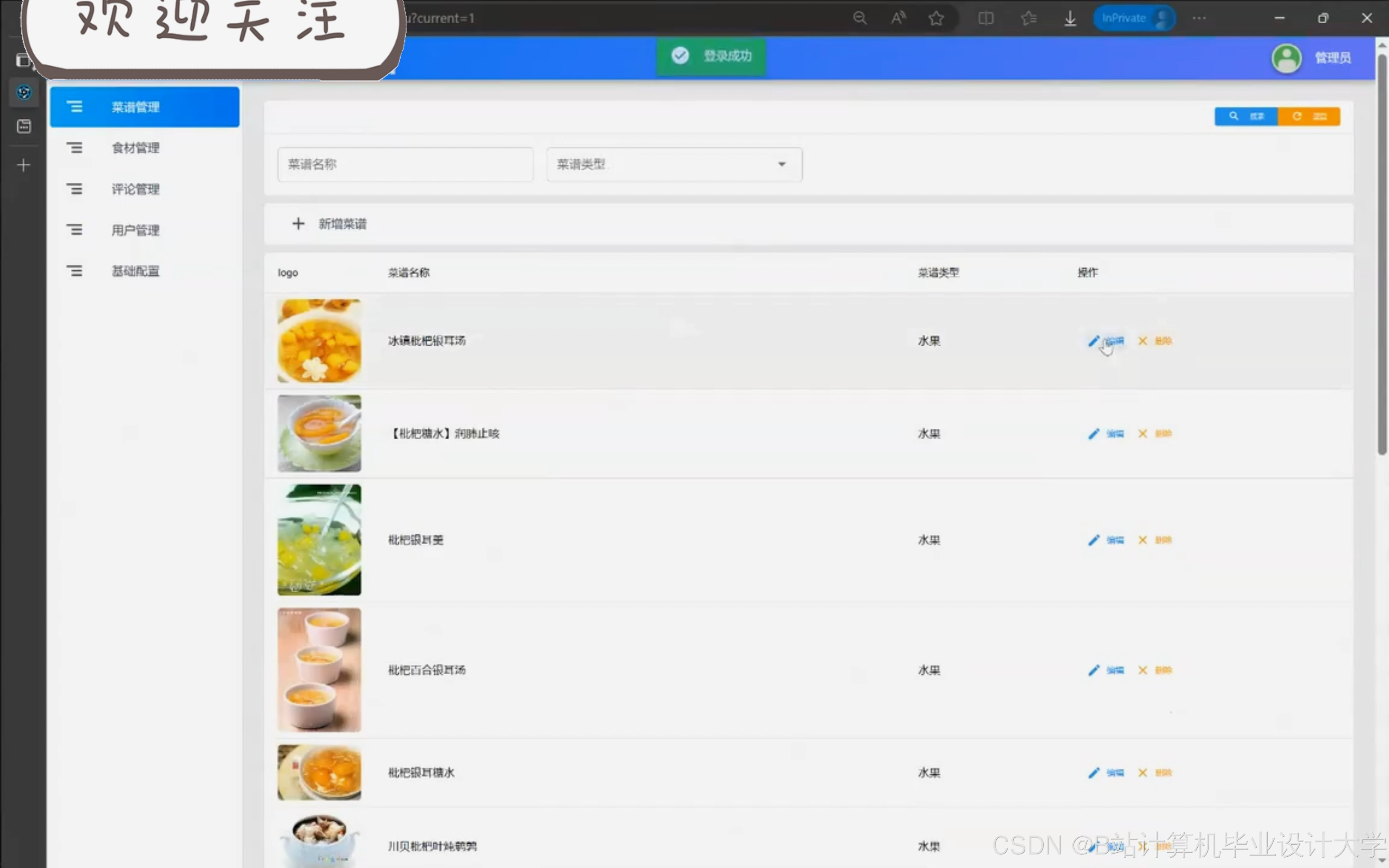Open the 菜谱类型 dropdown
This screenshot has width=1389, height=868.
pos(674,165)
